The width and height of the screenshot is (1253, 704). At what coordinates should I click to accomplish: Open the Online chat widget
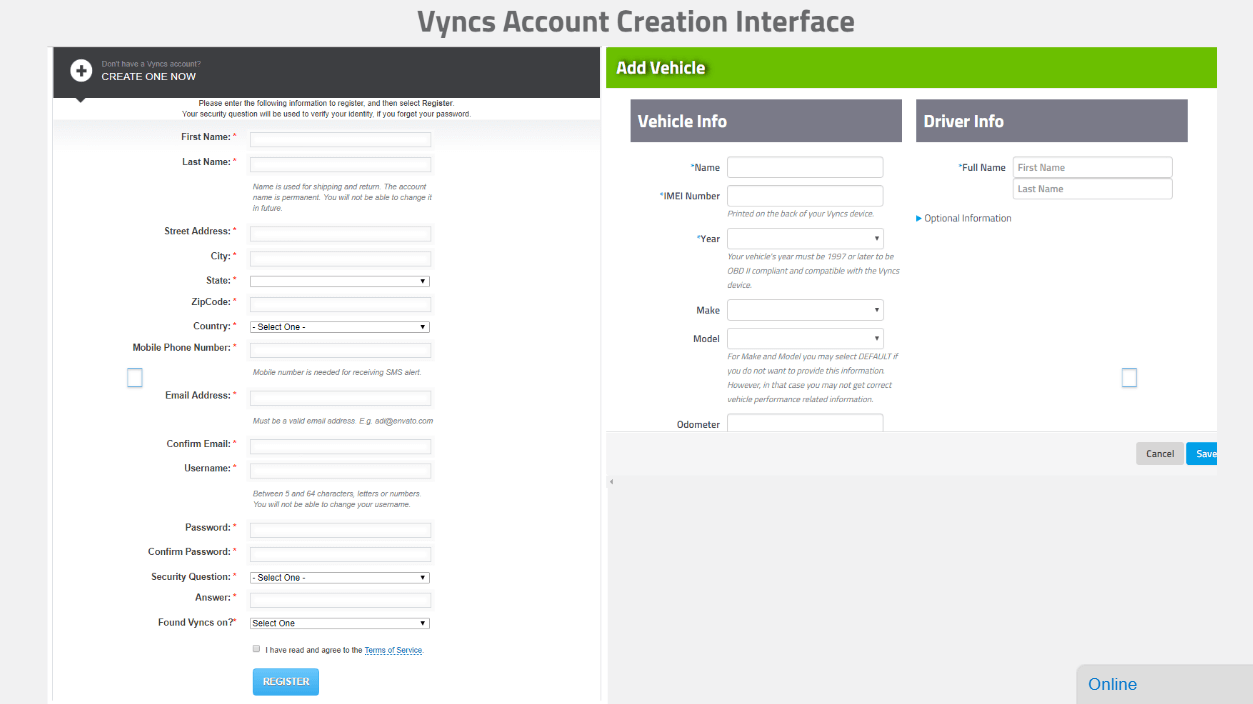click(x=1165, y=684)
